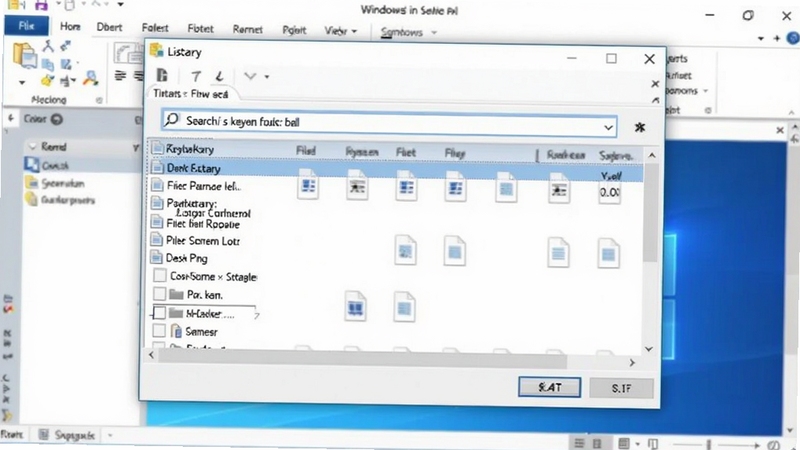Click the 0.00 value field in the list
The width and height of the screenshot is (800, 450).
coord(609,193)
